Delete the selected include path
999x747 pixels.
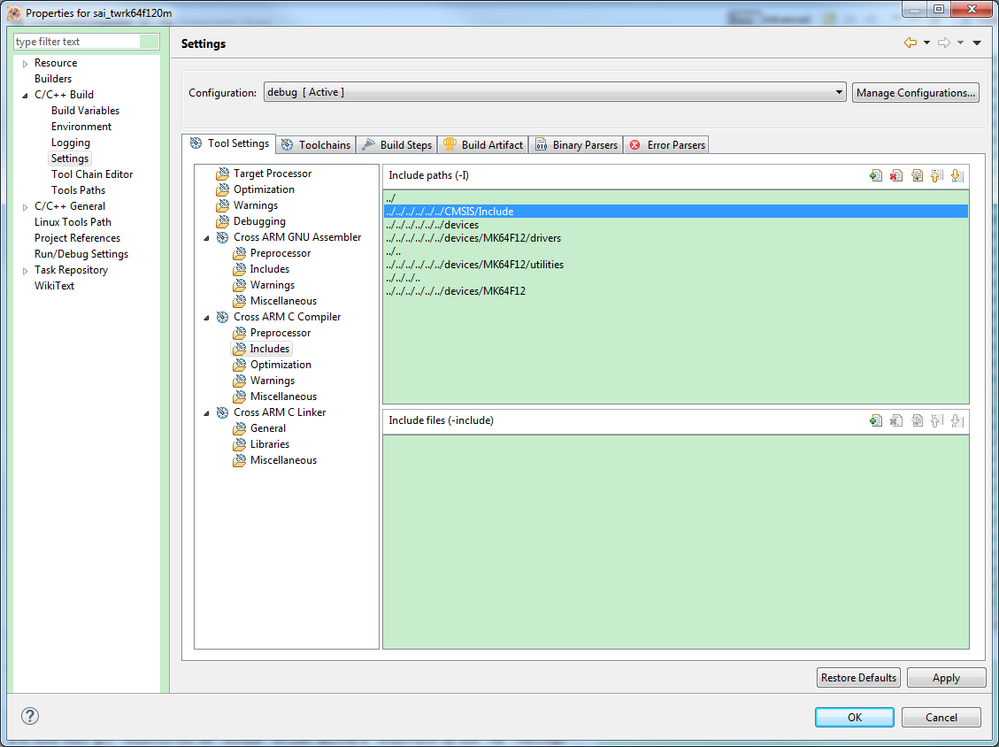coord(896,176)
